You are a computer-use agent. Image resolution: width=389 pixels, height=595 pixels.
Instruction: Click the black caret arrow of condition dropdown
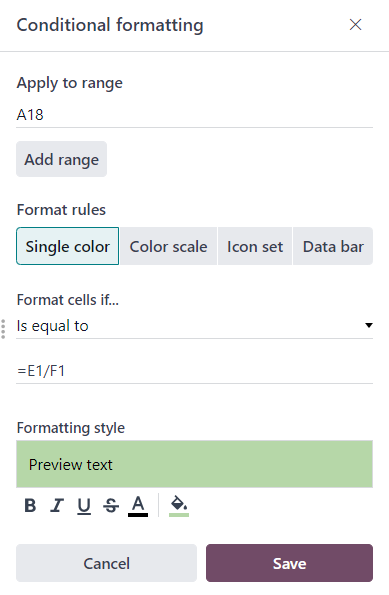coord(369,325)
